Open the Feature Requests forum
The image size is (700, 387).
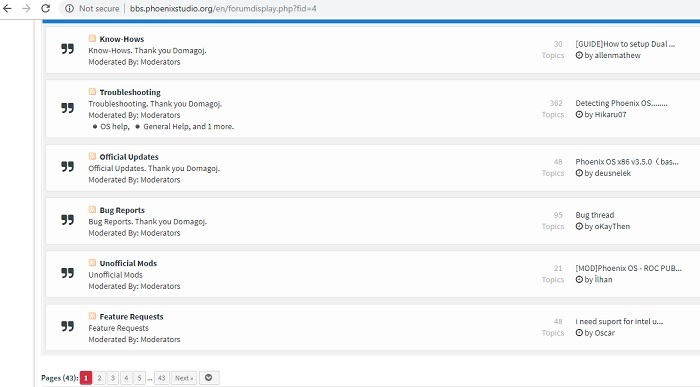(131, 317)
